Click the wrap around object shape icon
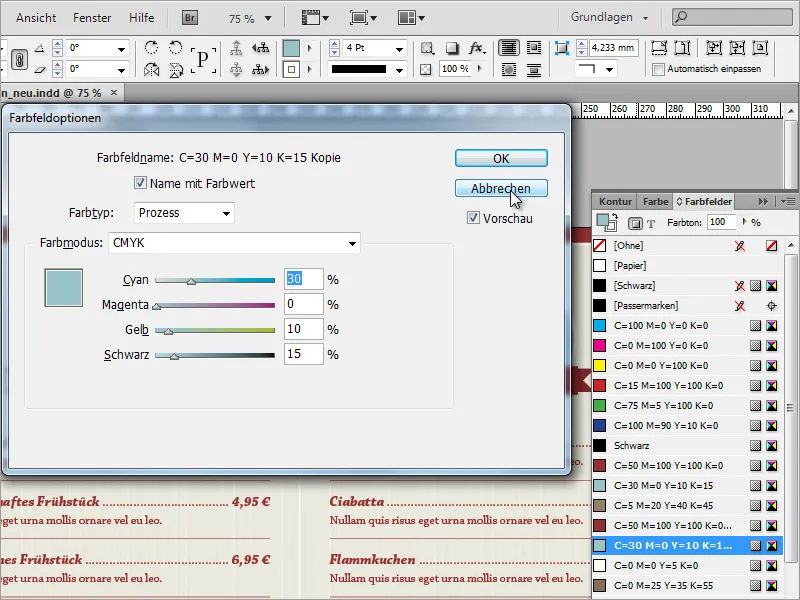 click(509, 69)
